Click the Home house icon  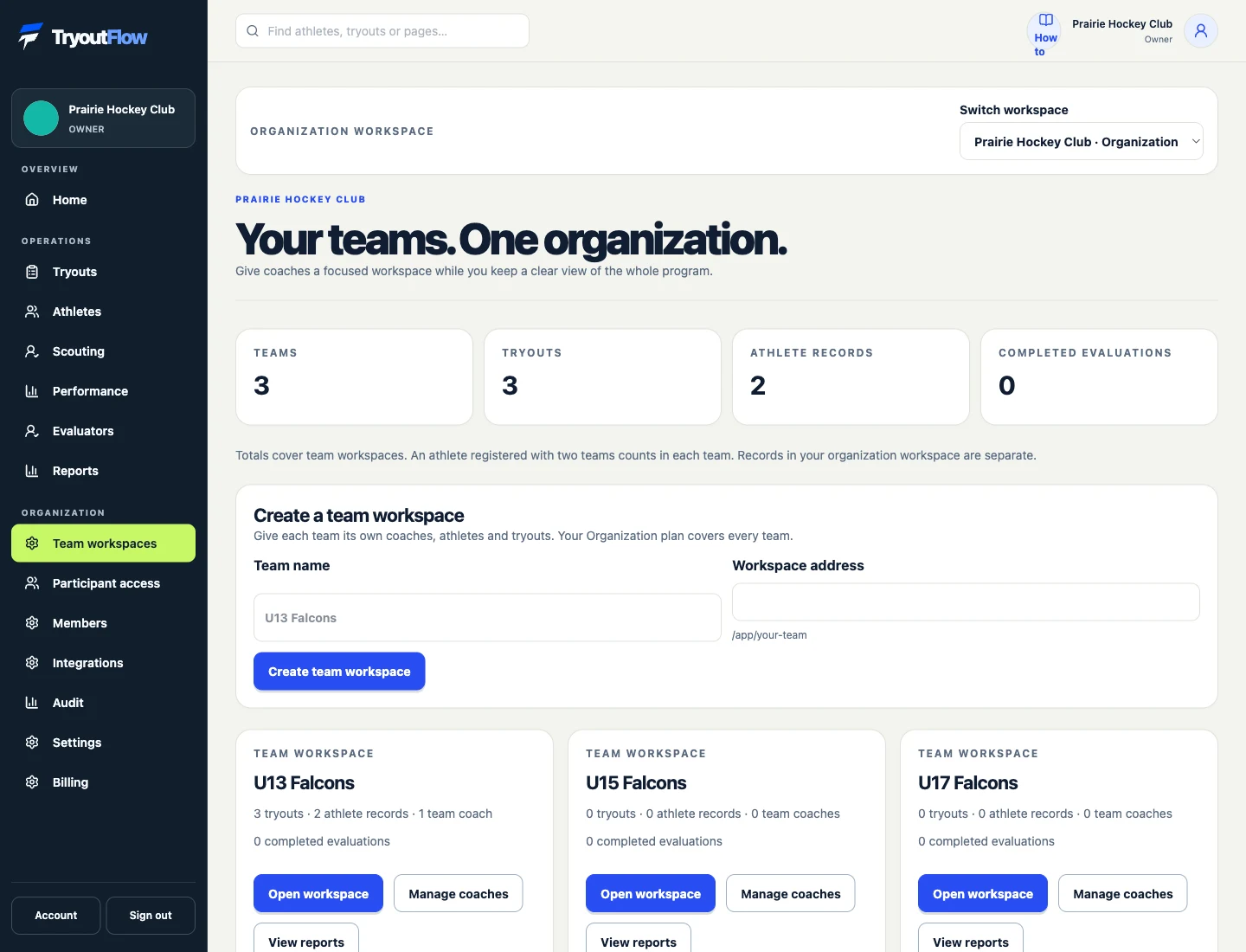[32, 200]
